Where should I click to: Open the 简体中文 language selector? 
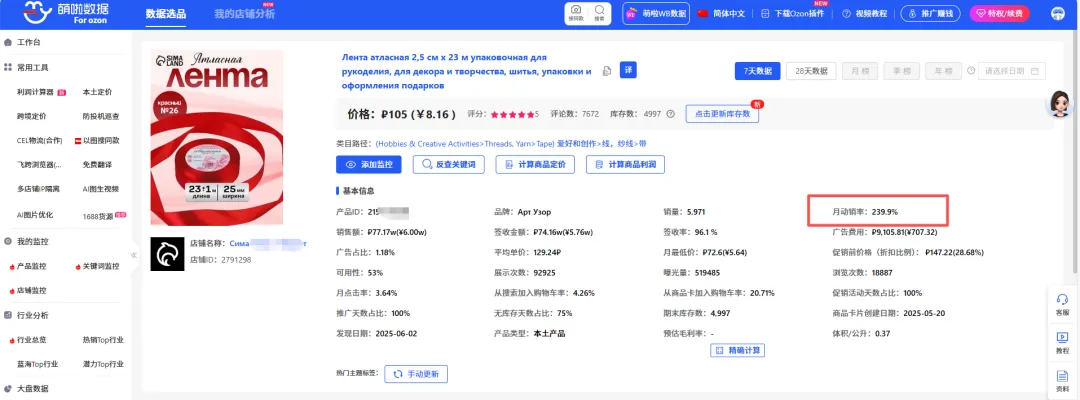tap(721, 14)
